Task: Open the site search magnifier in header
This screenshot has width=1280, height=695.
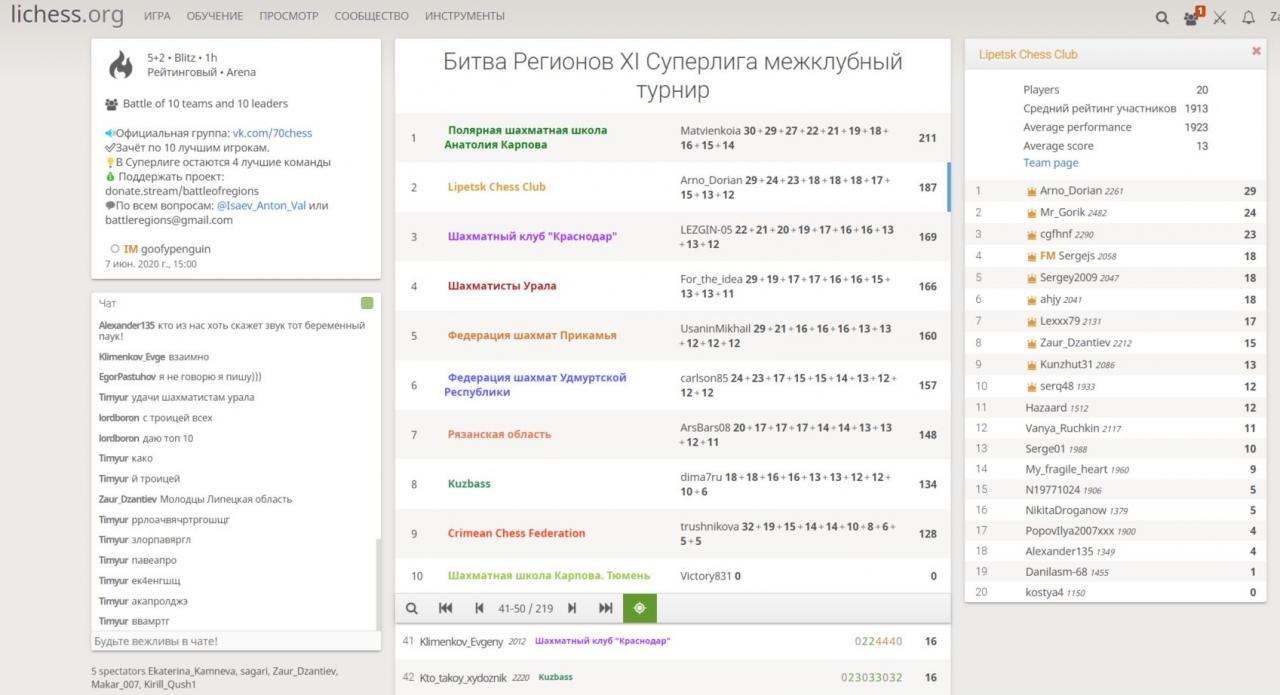Action: pos(1162,17)
